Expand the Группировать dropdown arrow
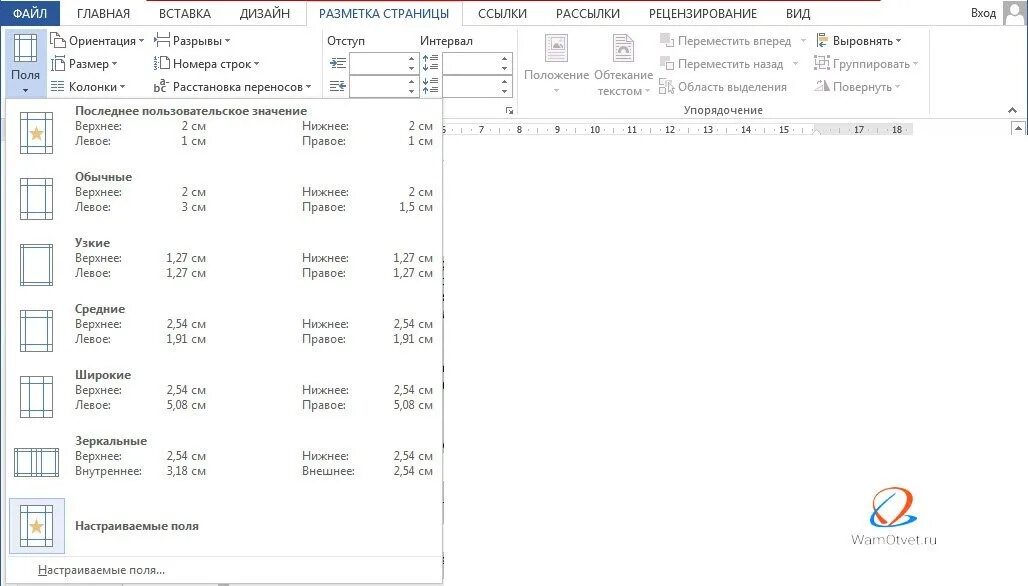Screen dimensions: 1028x586 tap(915, 64)
